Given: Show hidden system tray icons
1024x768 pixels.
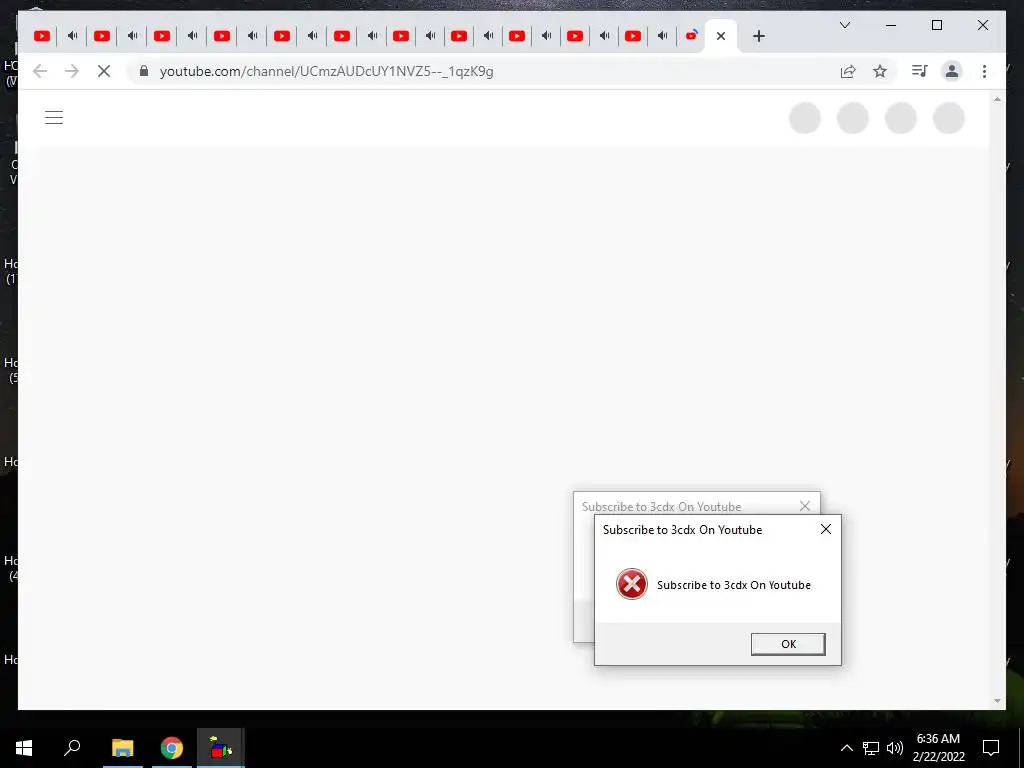Looking at the screenshot, I should click(846, 748).
